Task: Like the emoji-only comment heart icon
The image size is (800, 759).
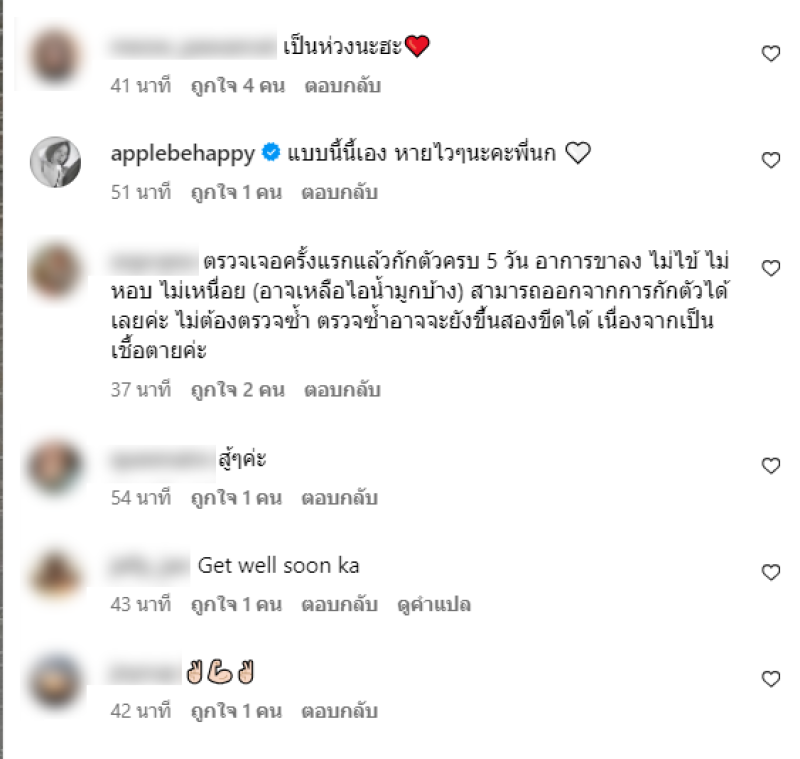Action: (x=770, y=679)
